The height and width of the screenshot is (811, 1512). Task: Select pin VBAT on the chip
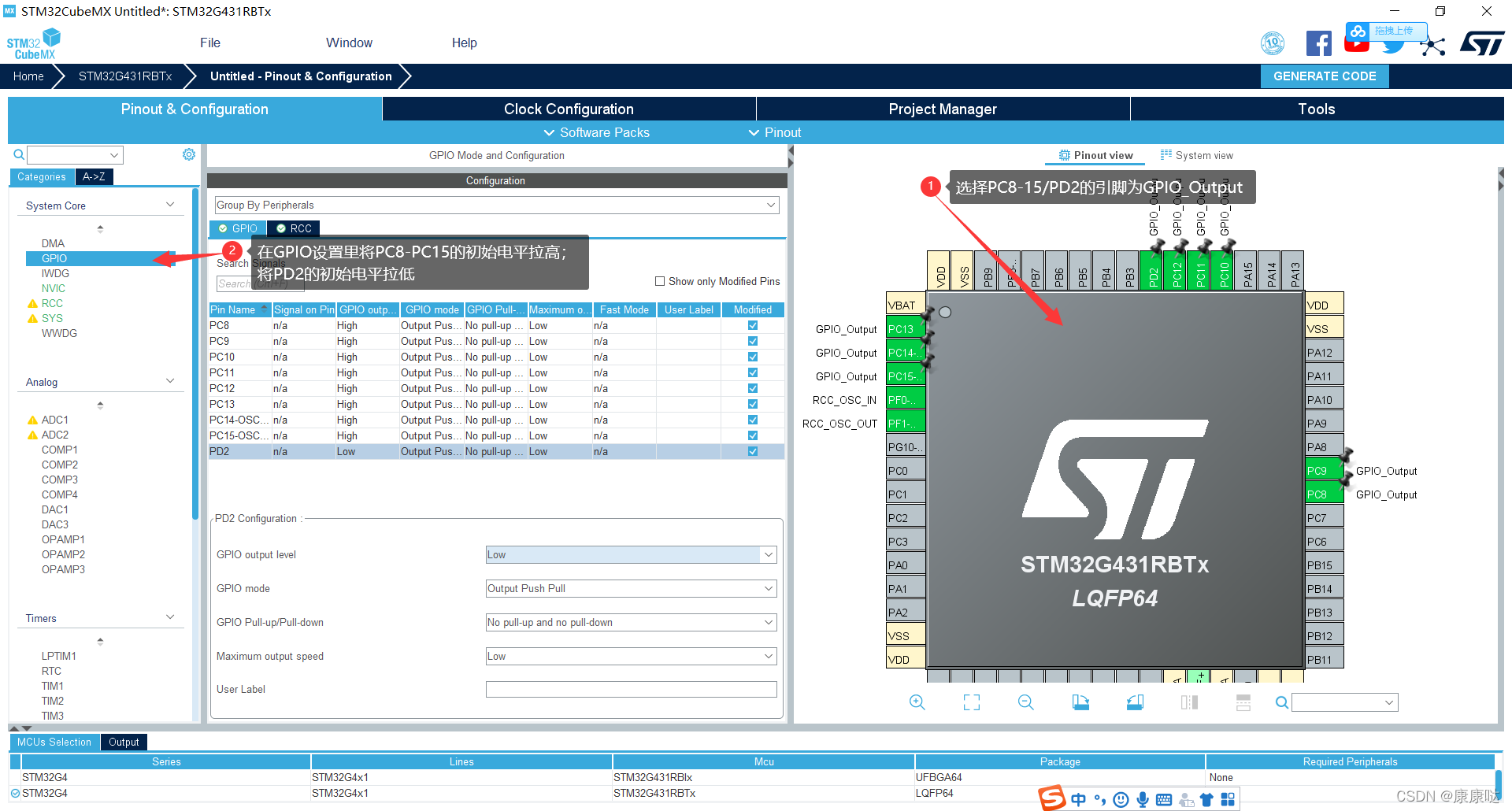[x=906, y=306]
